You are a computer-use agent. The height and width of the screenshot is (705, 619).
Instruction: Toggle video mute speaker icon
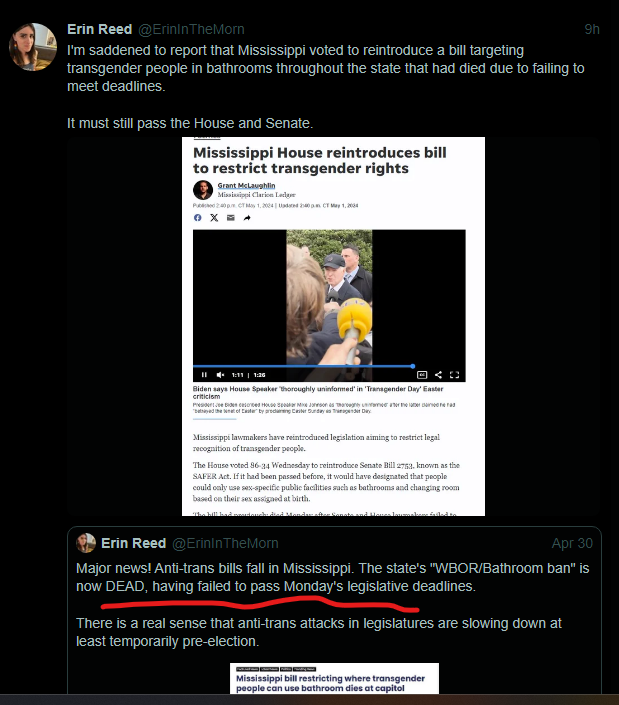click(220, 375)
